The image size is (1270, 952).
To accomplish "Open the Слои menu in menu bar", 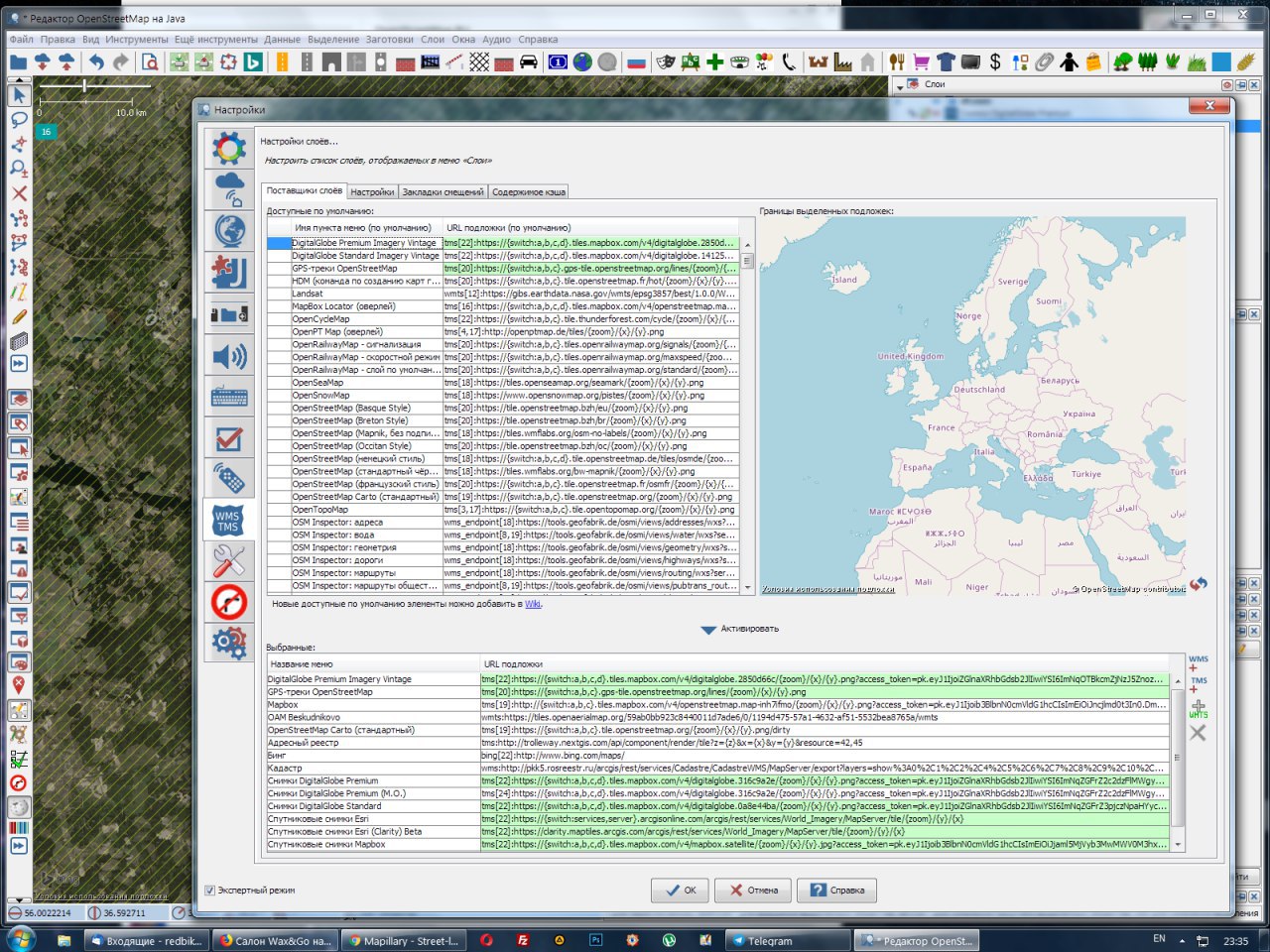I will (x=433, y=40).
